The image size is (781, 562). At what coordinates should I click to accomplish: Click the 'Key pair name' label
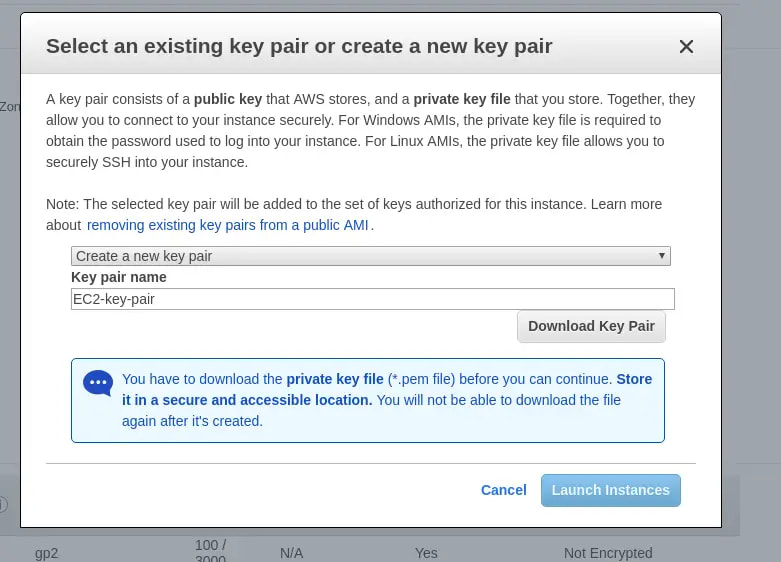(x=119, y=277)
